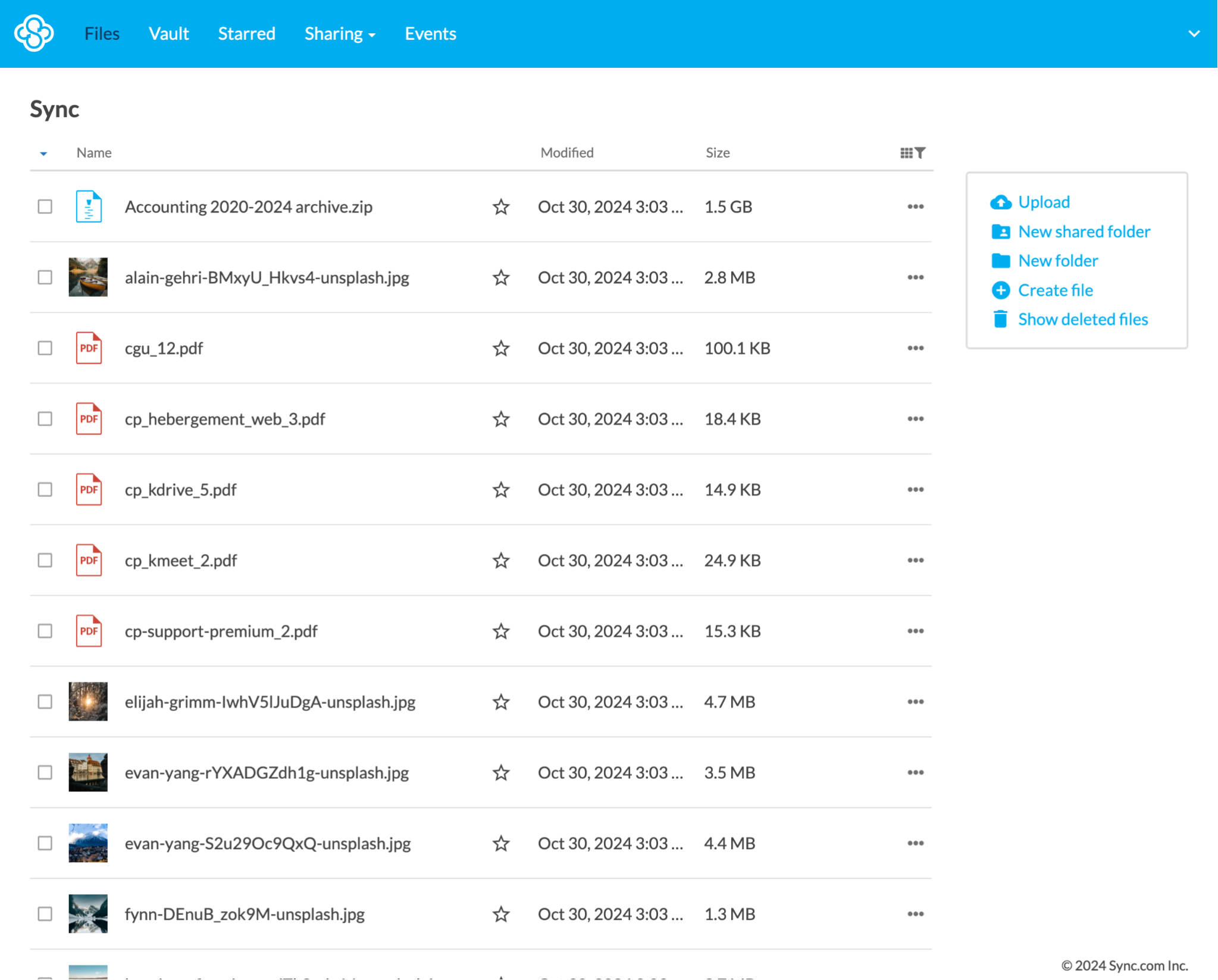
Task: Select checkbox for alain-gehri-BMxyU_Hkvs4-unsplash.jpg
Action: 45,277
